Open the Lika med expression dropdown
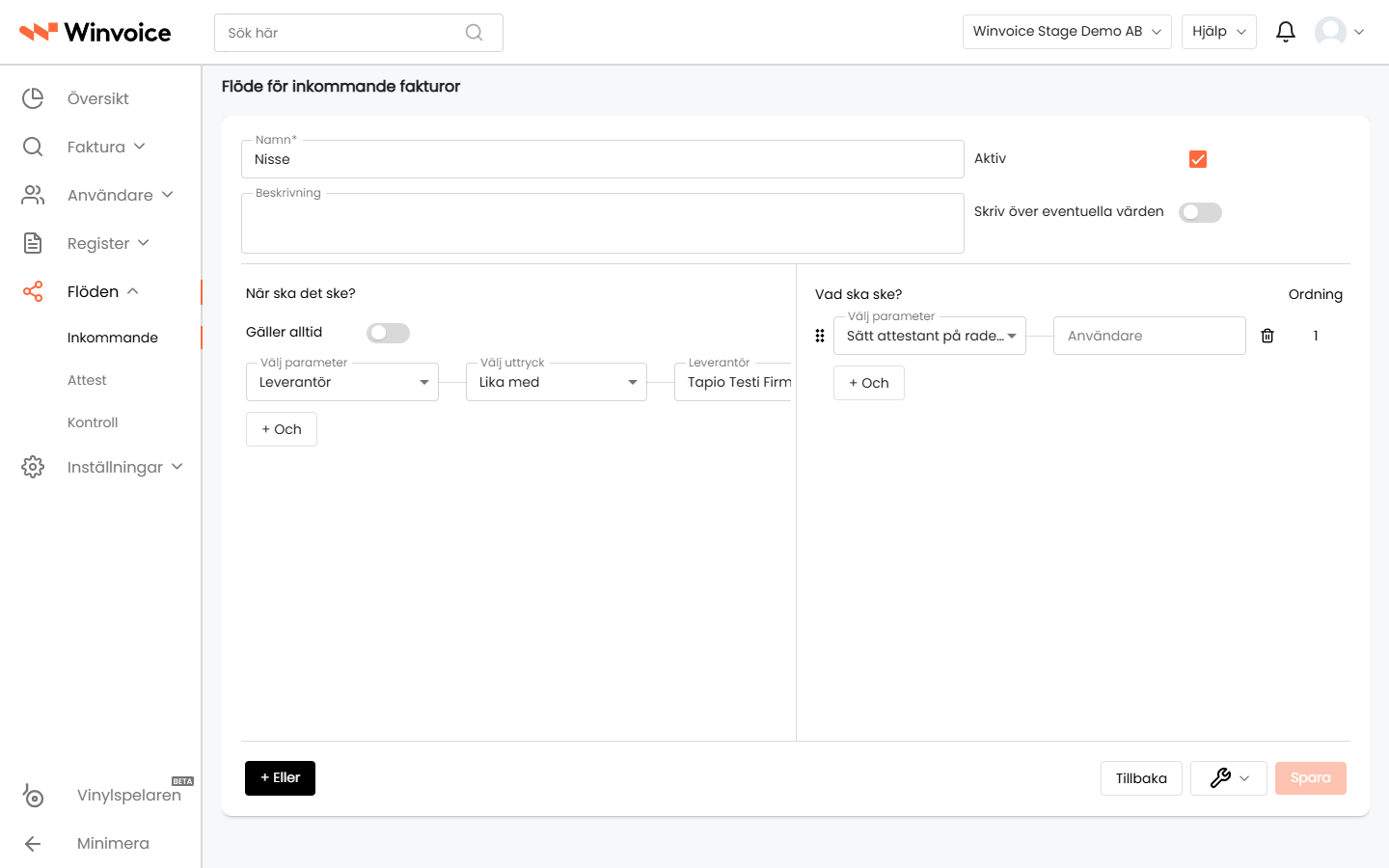 click(557, 382)
